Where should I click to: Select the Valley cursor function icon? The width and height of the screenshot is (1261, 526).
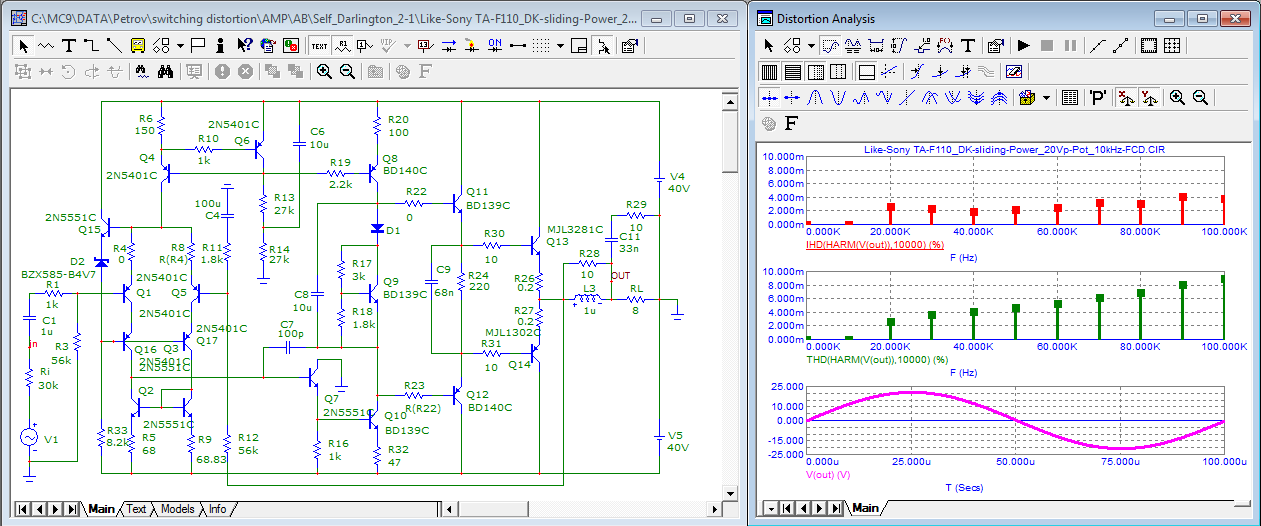837,97
